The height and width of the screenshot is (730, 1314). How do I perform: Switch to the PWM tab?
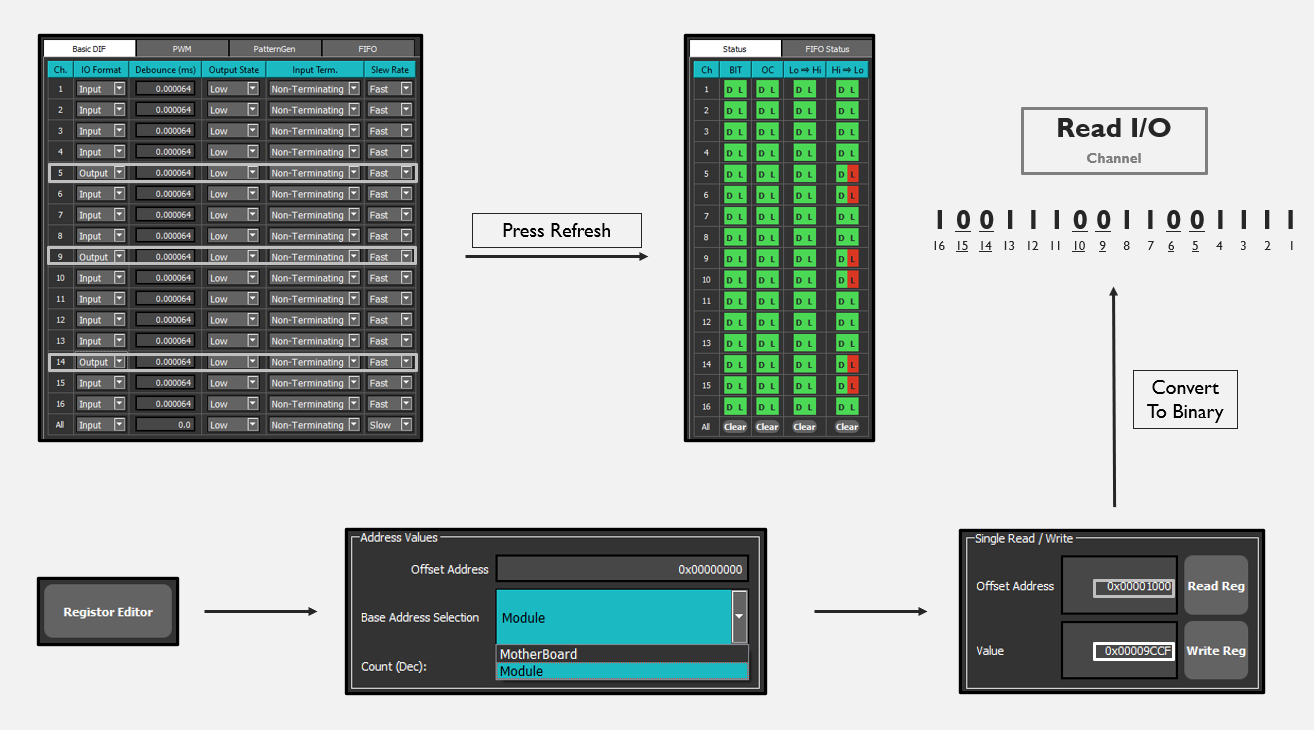click(x=182, y=48)
